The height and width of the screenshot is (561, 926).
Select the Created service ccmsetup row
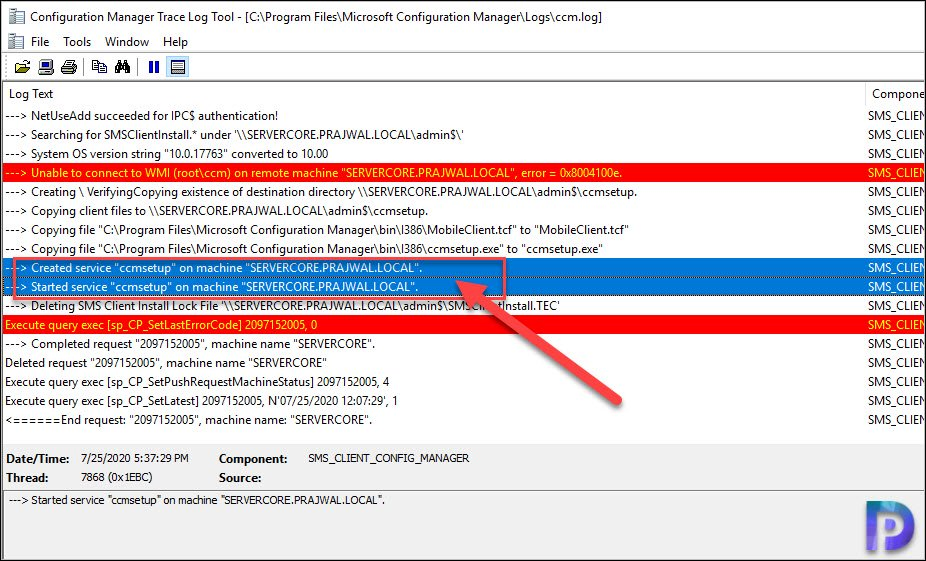click(463, 268)
